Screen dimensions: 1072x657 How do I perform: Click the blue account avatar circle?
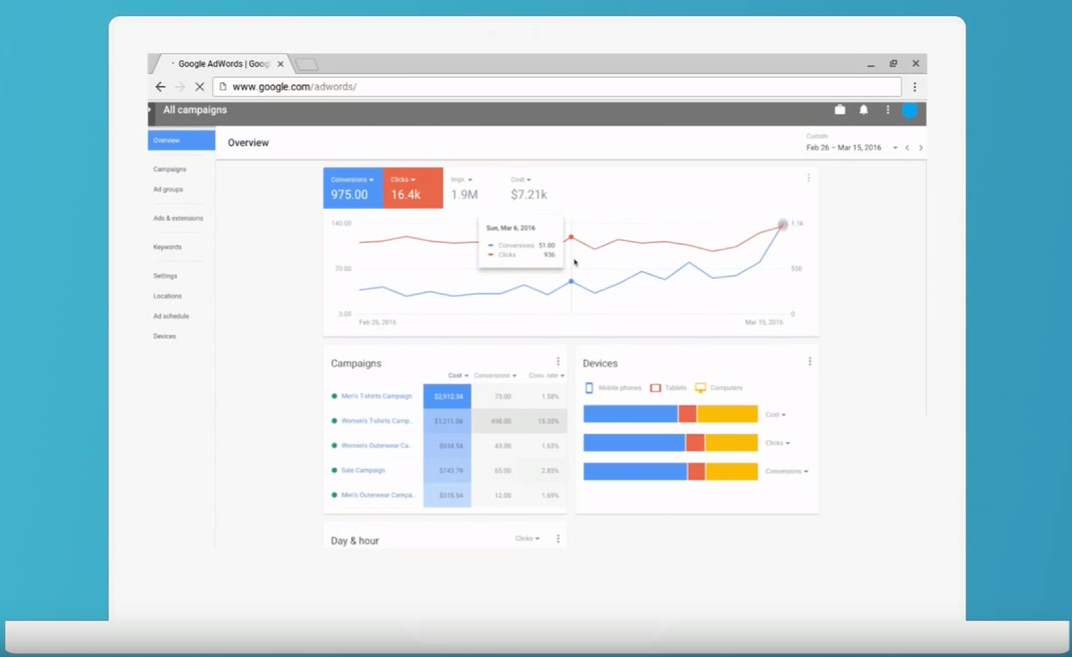tap(909, 110)
